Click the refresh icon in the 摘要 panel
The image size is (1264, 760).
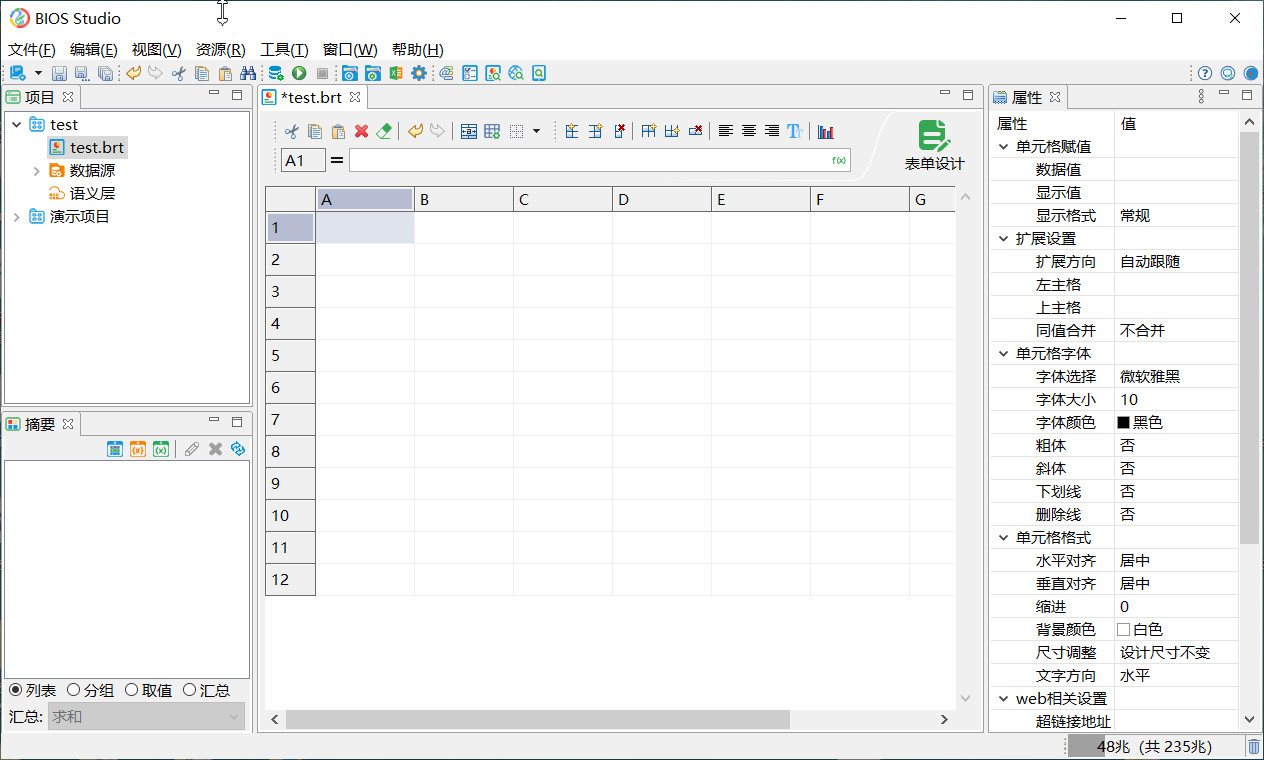pos(238,449)
